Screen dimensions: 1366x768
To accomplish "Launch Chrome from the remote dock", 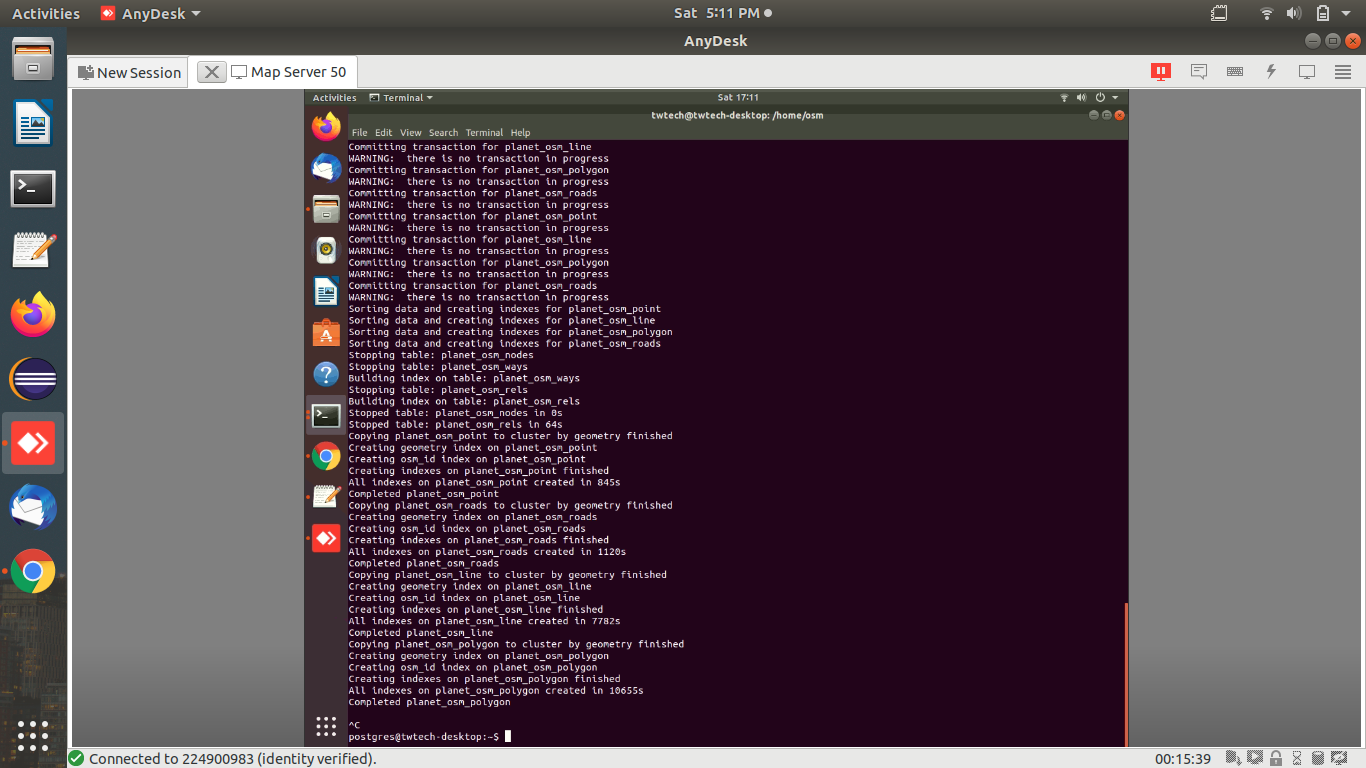I will click(x=326, y=457).
